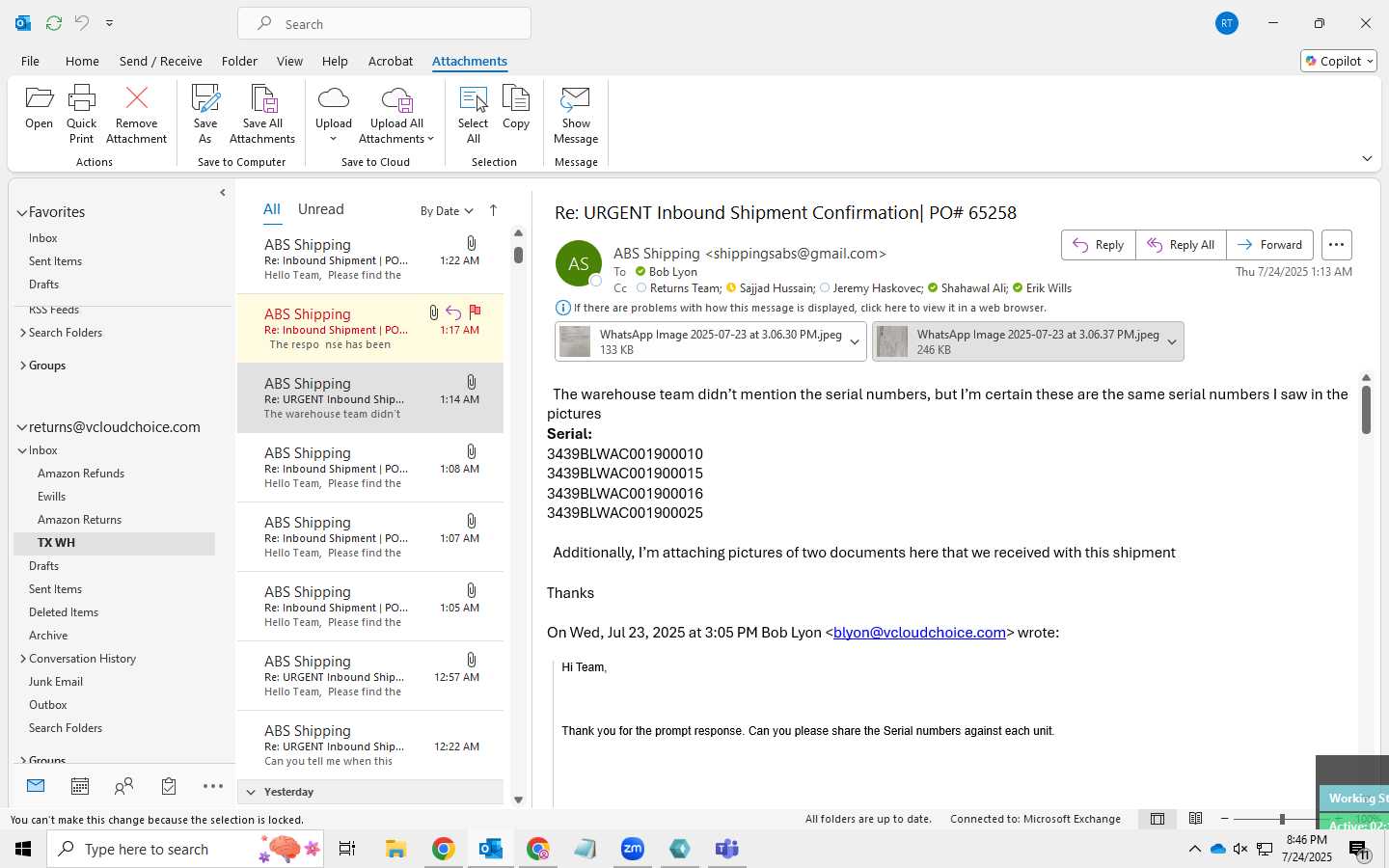Open Zoom from the taskbar
1389x868 pixels.
click(633, 849)
